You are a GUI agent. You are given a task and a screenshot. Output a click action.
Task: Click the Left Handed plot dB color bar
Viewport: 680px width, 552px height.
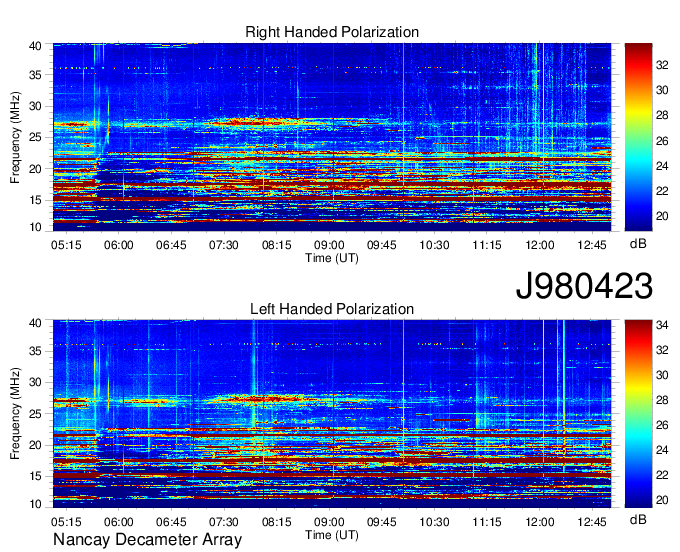tap(638, 414)
